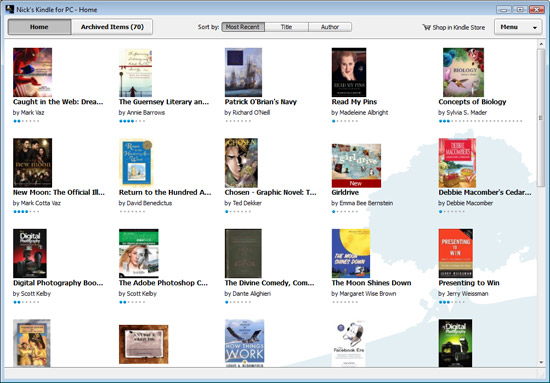Viewport: 550px width, 383px height.
Task: Switch to Archived Items (70) tab
Action: 112,27
